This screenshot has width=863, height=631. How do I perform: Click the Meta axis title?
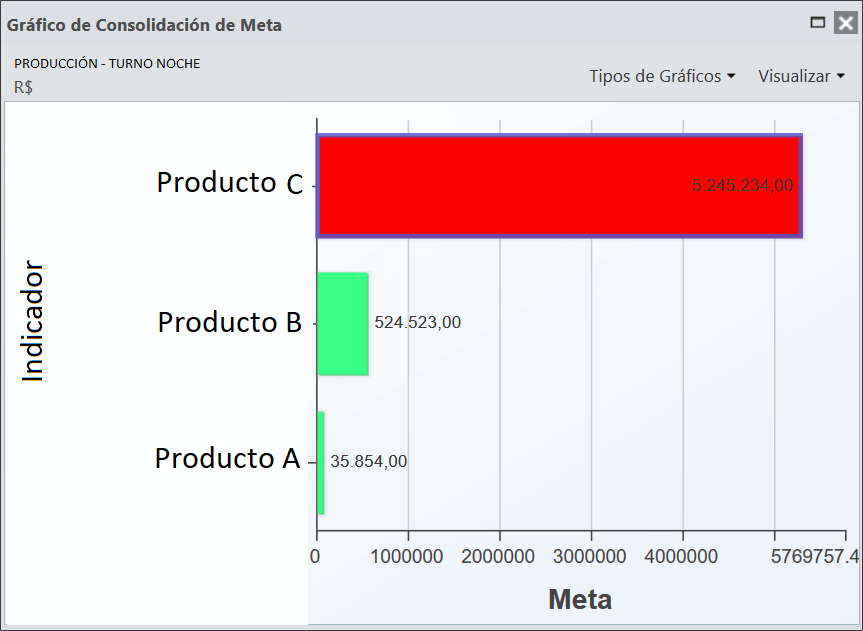click(x=580, y=599)
